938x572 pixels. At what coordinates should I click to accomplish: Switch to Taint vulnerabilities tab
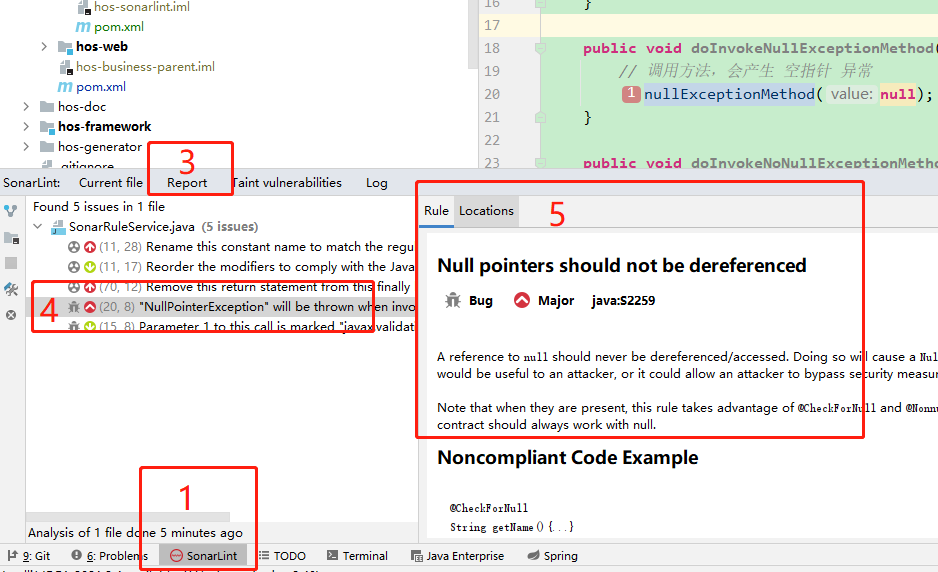(x=287, y=182)
